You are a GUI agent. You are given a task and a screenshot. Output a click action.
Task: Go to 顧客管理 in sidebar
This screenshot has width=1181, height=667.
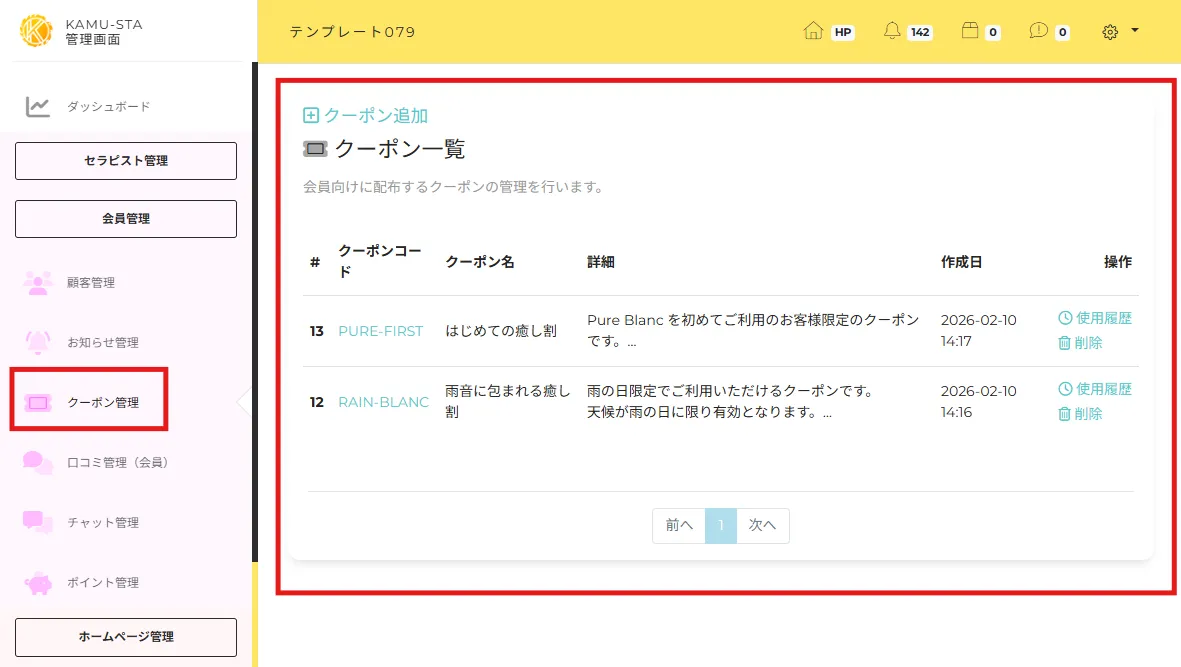[x=90, y=283]
